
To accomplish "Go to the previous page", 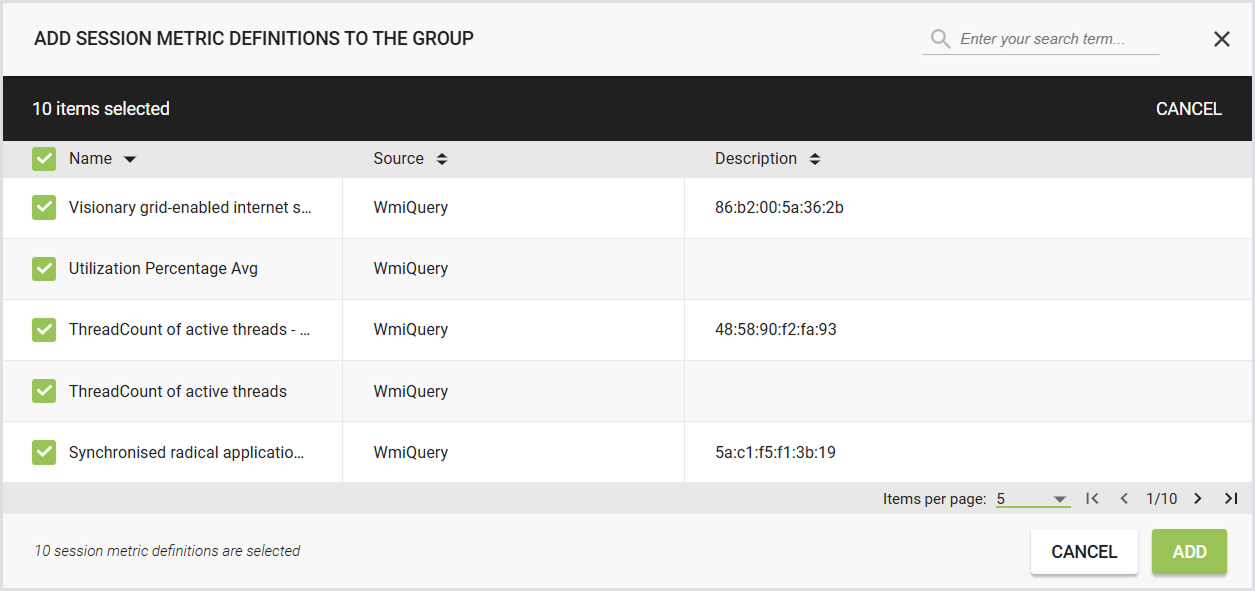I will point(1124,498).
